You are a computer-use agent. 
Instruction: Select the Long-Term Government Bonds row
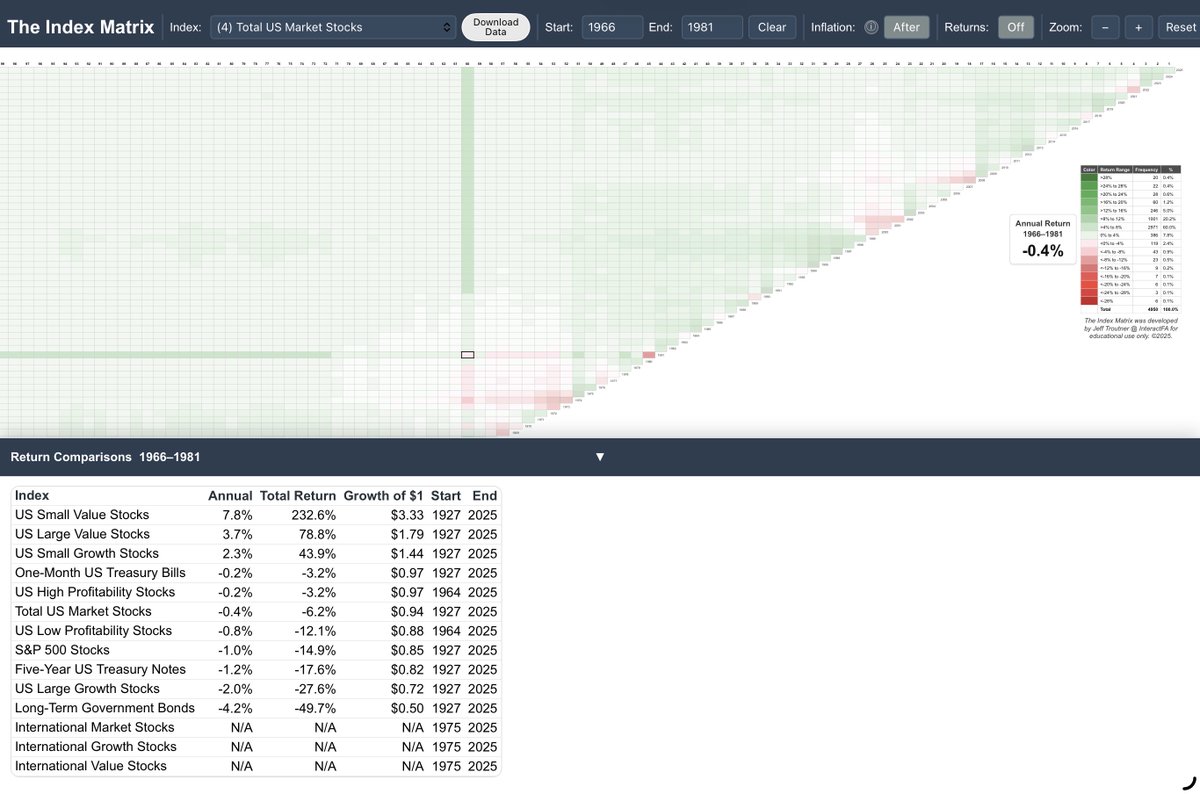pos(256,708)
